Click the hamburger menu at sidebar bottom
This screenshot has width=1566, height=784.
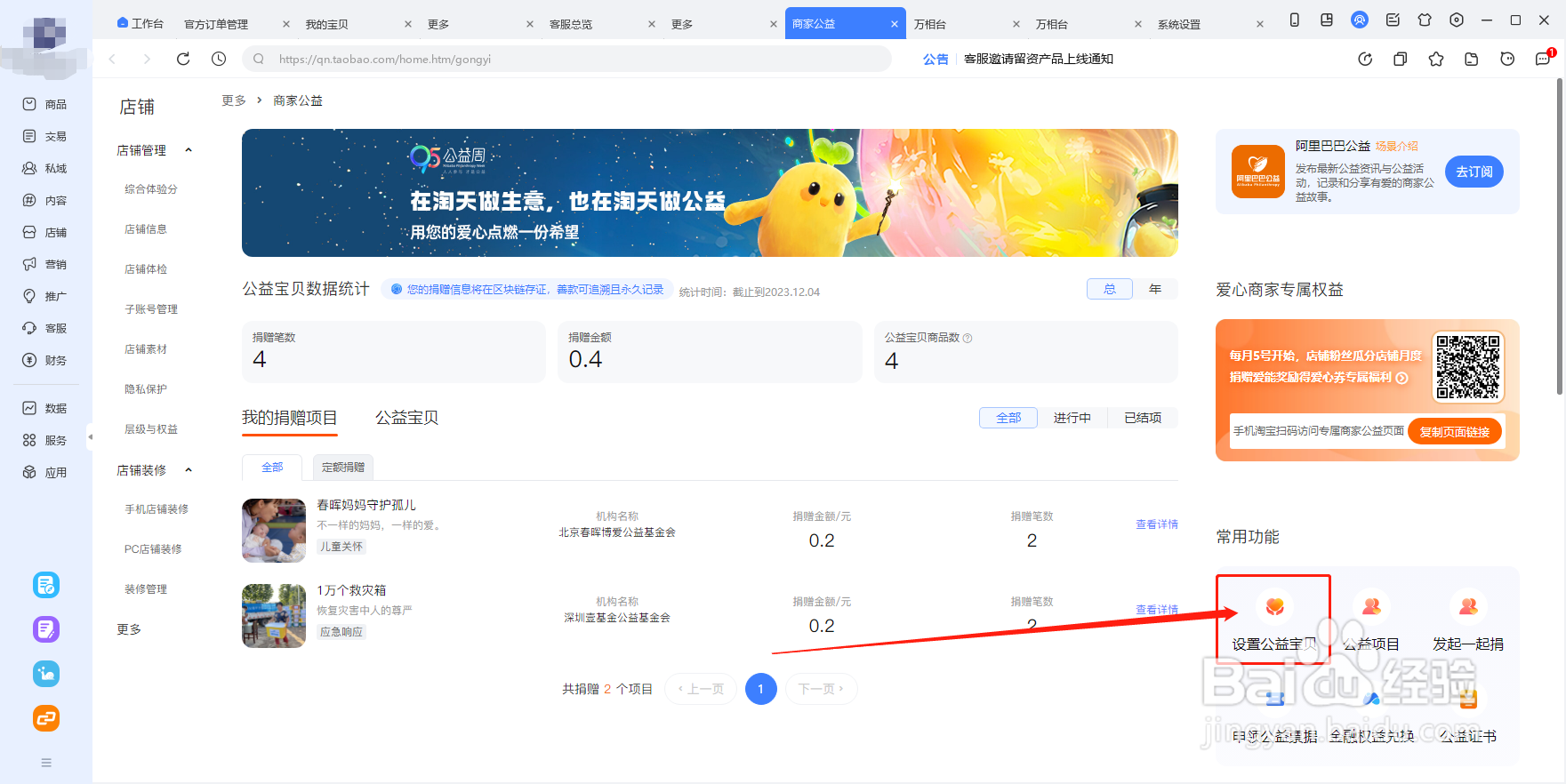click(46, 763)
